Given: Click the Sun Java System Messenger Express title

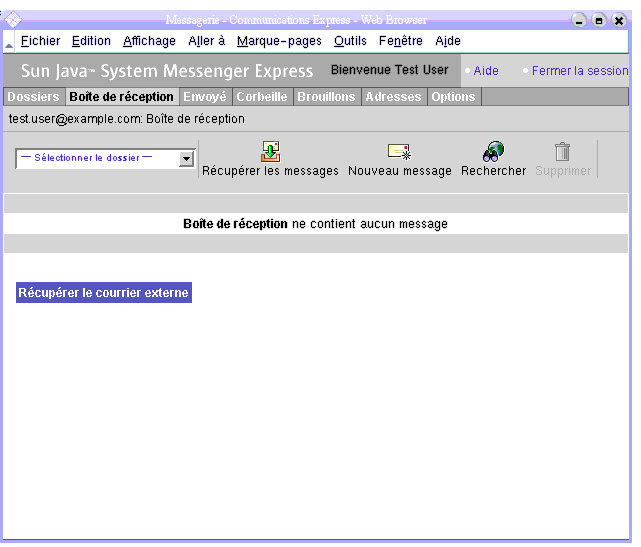Looking at the screenshot, I should [x=167, y=71].
